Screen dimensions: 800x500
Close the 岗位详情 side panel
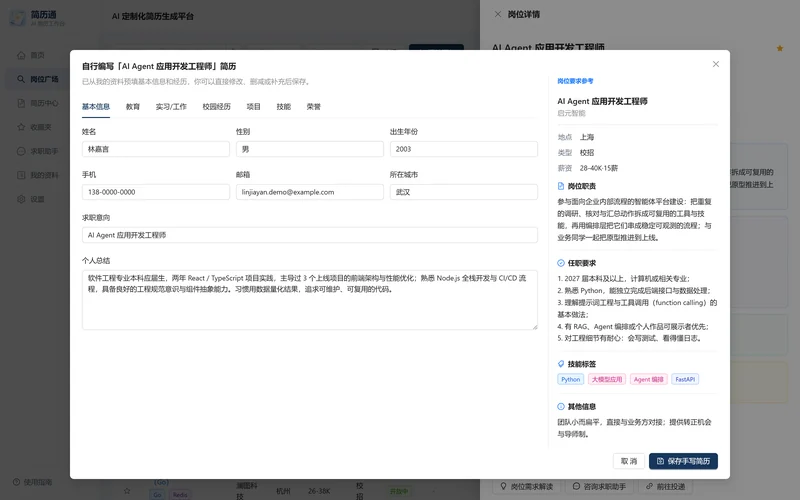coord(498,14)
